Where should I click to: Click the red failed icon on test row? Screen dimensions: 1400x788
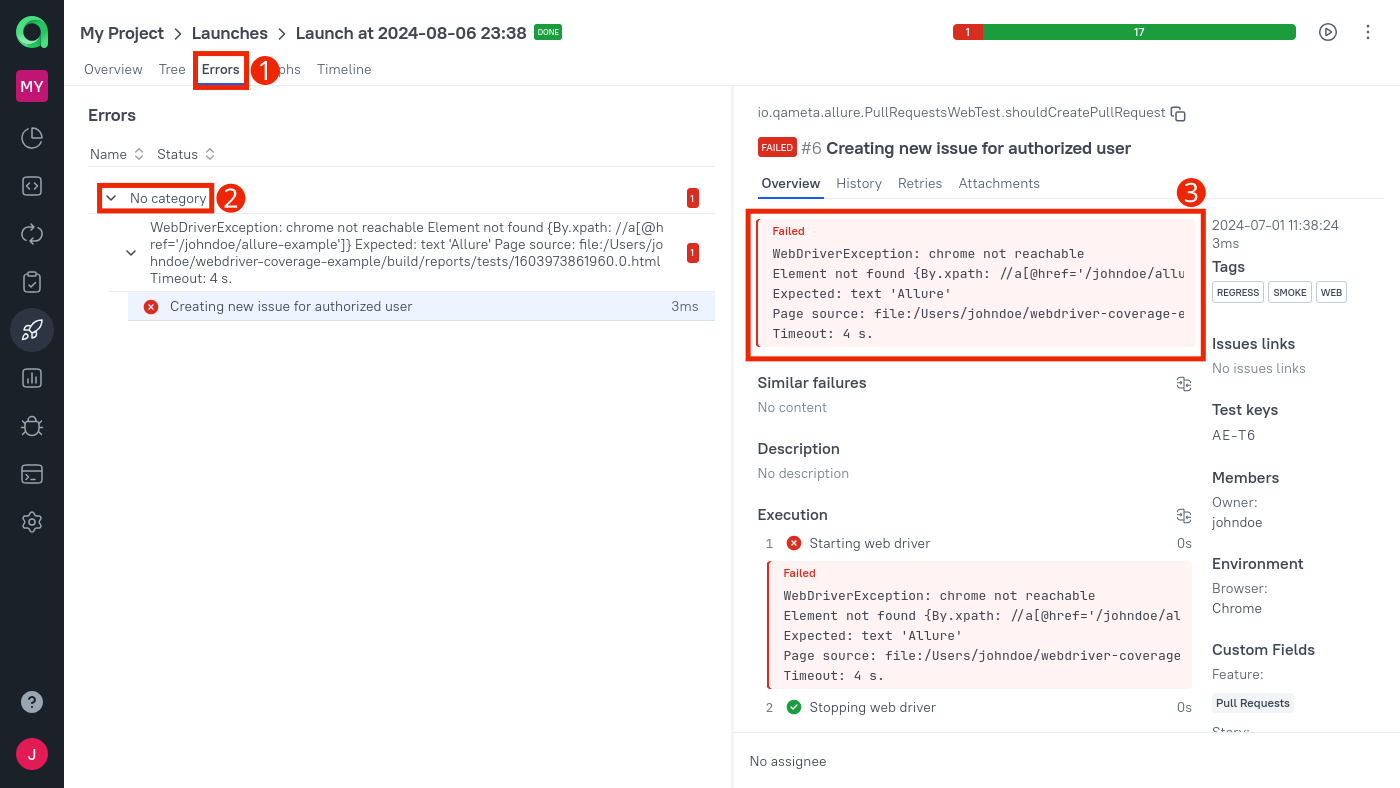151,307
